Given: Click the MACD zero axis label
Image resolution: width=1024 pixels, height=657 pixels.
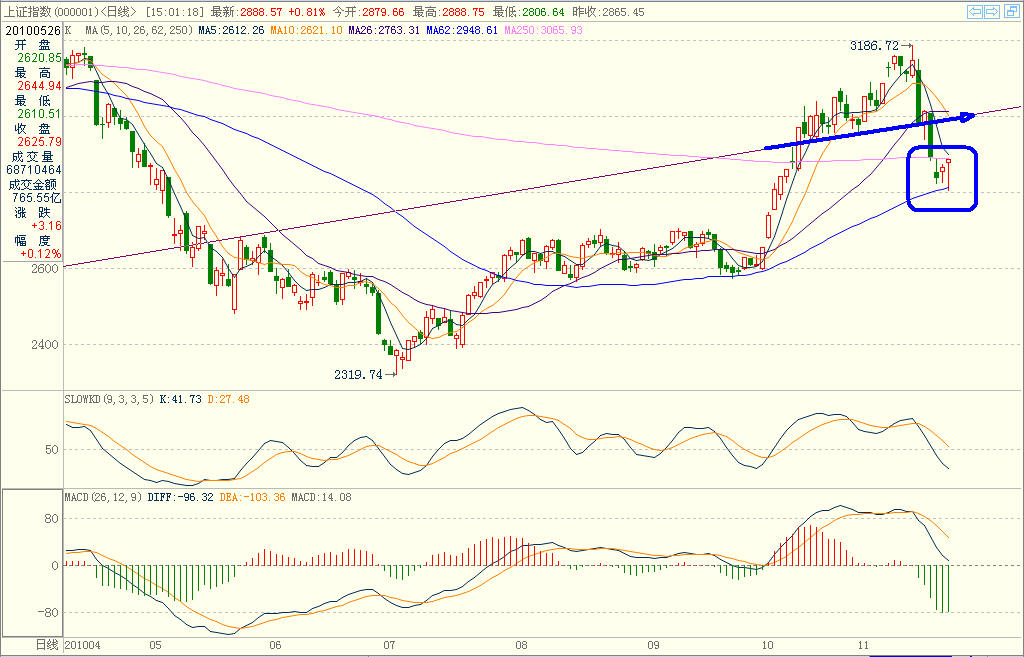Looking at the screenshot, I should tap(55, 566).
